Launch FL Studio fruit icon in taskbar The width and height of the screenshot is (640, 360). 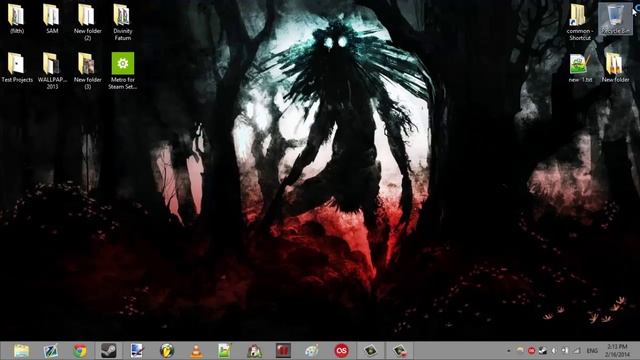167,351
